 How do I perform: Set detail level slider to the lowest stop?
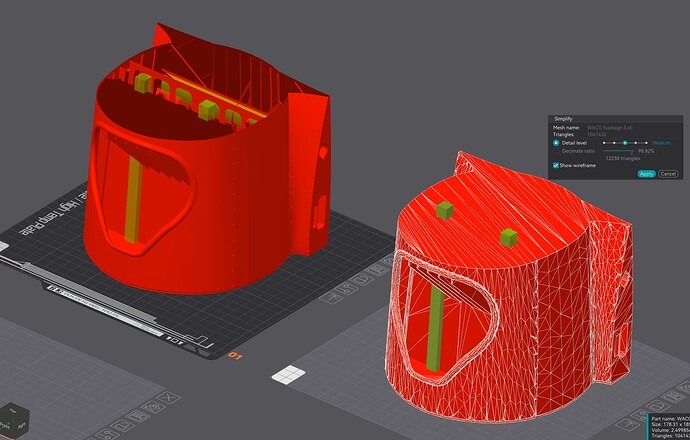[x=604, y=143]
